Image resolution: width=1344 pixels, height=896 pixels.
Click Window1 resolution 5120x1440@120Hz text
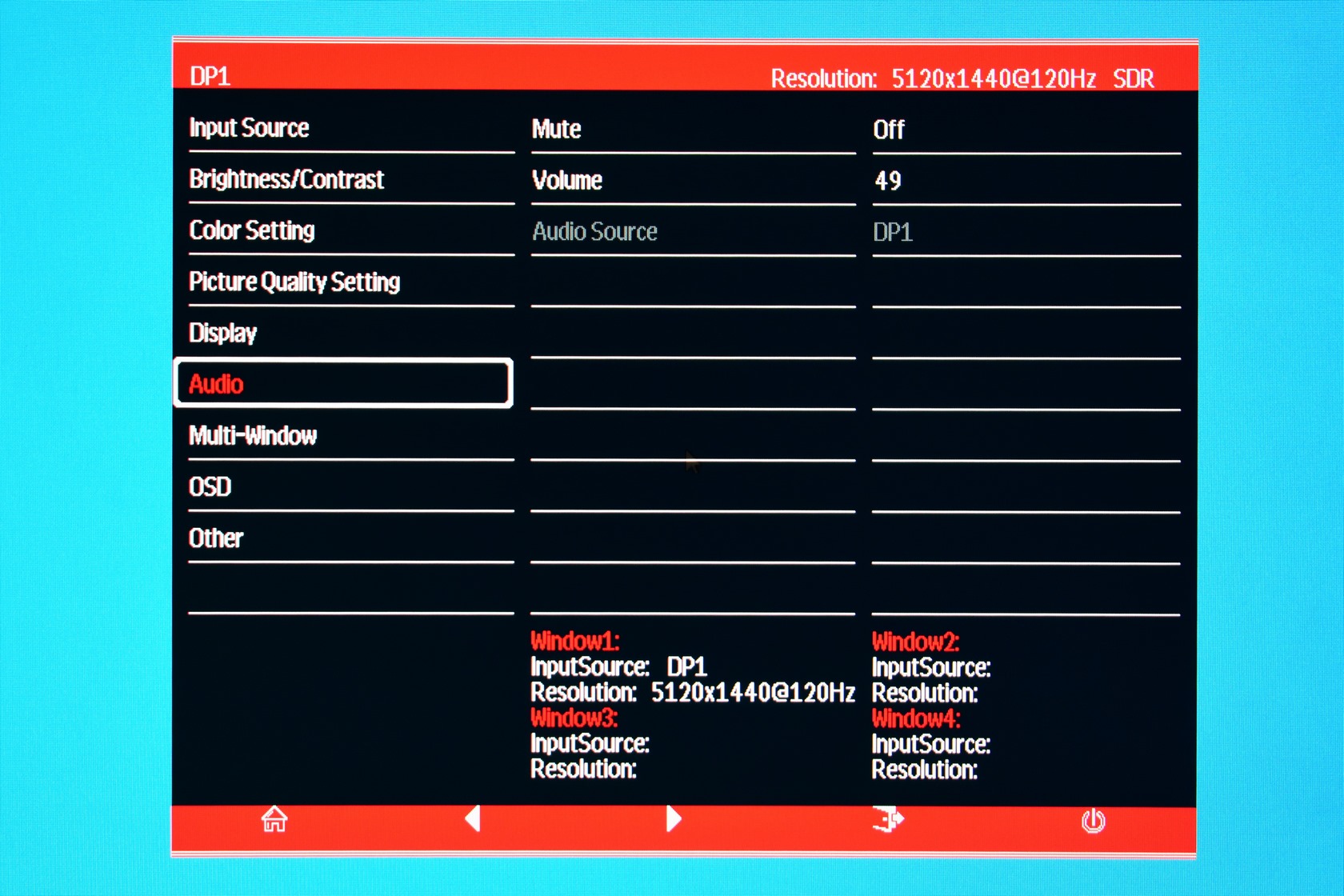753,692
